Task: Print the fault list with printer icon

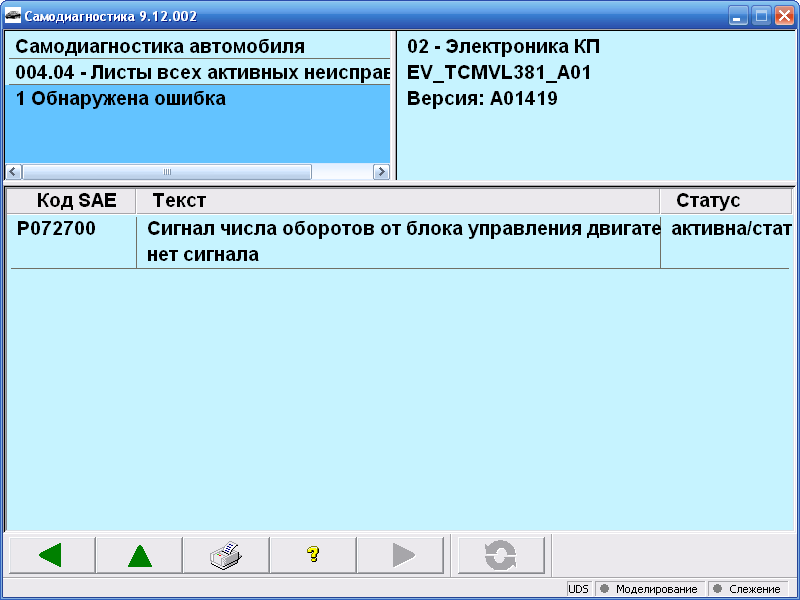Action: (x=226, y=555)
